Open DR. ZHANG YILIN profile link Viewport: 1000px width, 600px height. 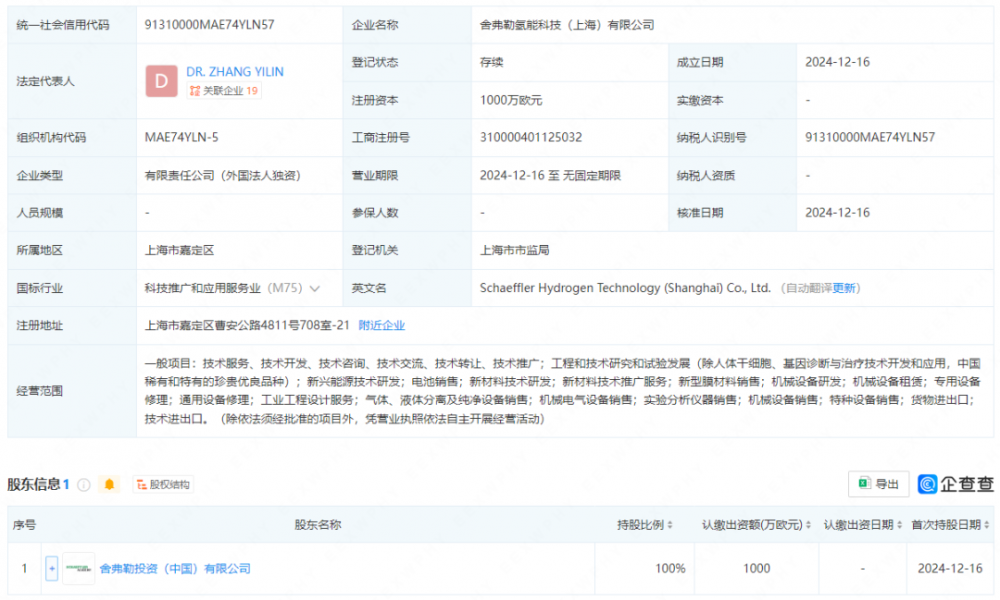tap(234, 72)
